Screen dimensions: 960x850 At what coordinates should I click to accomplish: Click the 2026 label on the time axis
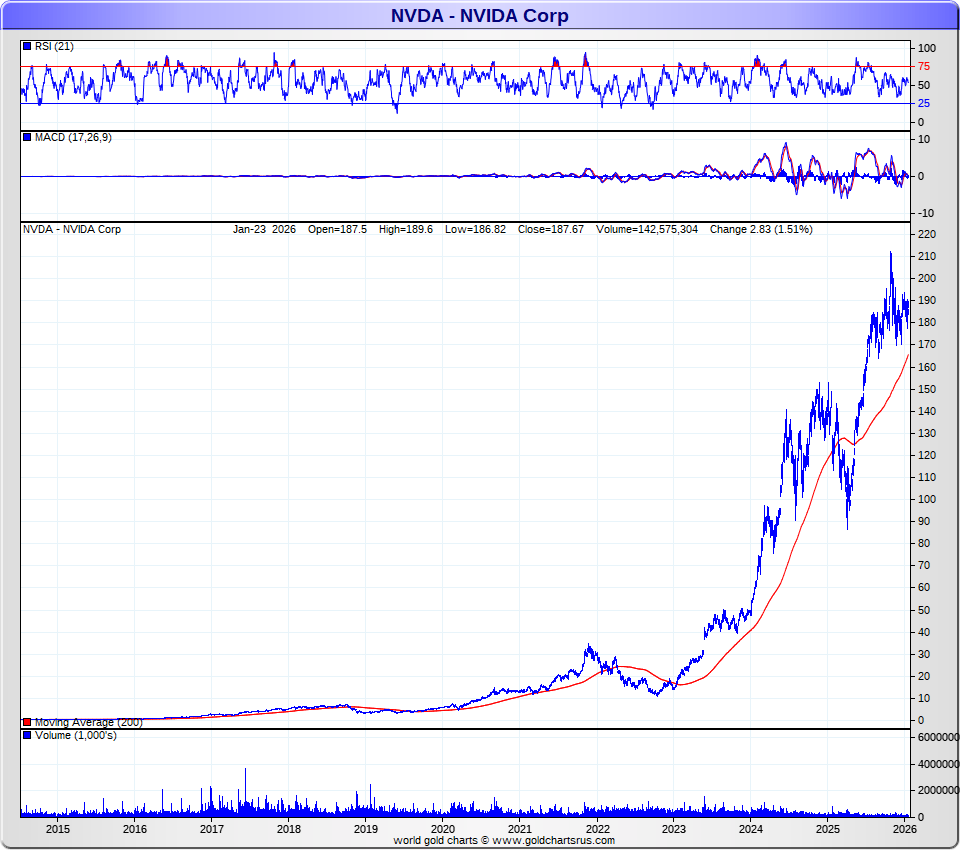tap(905, 829)
